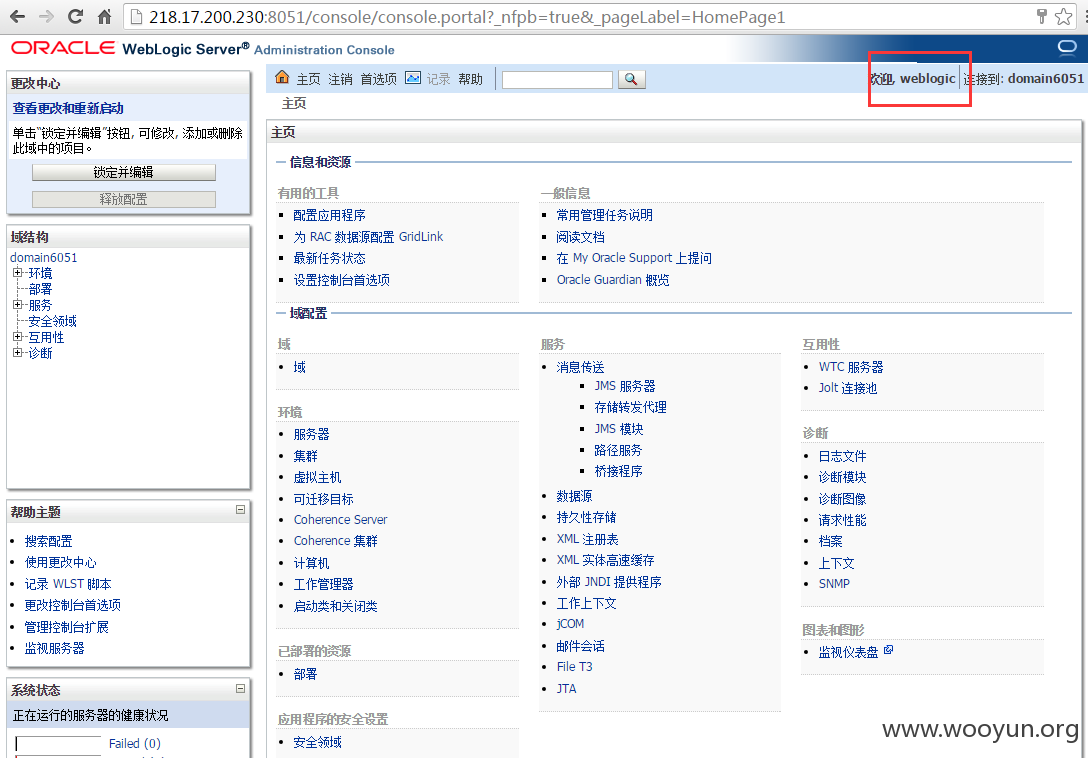The image size is (1088, 758).
Task: Open 集群 link
Action: point(305,456)
